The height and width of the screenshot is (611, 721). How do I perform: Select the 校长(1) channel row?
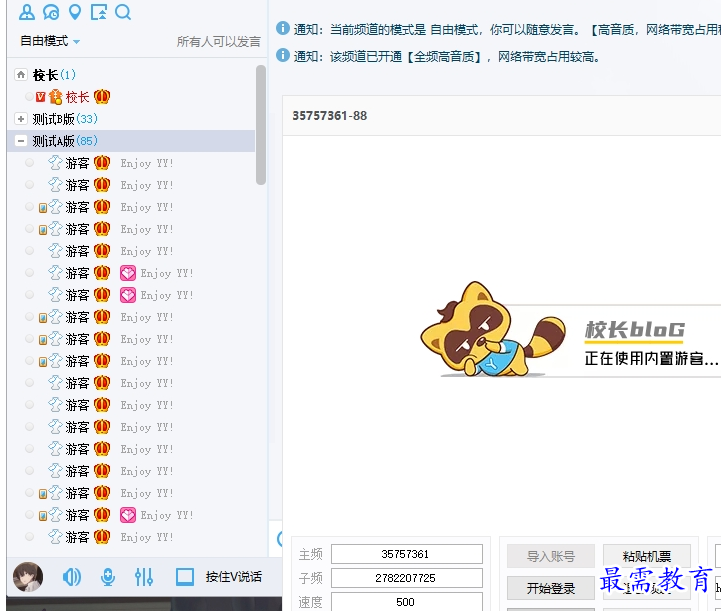(133, 74)
